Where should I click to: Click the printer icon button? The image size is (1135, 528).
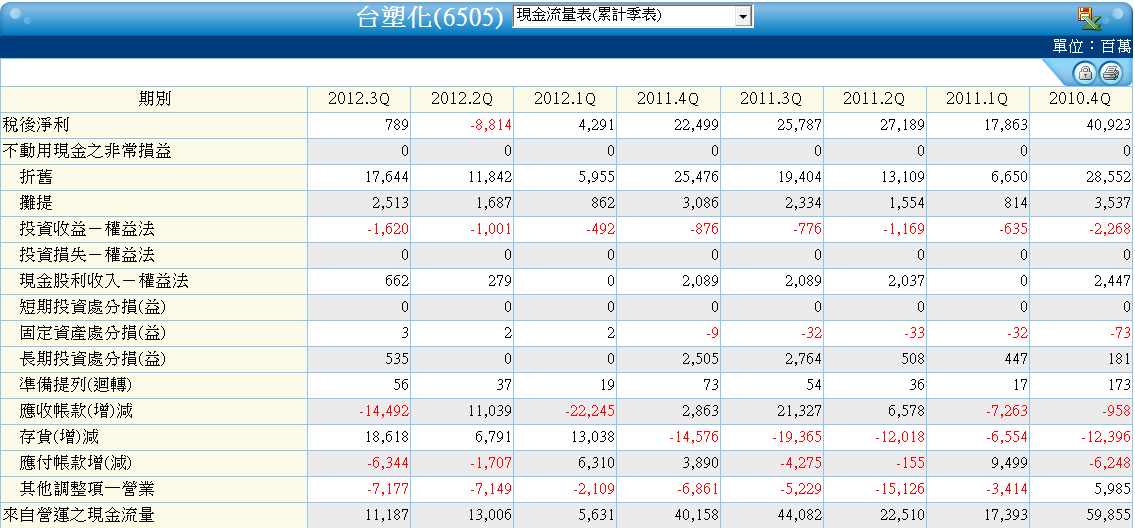click(x=1110, y=72)
